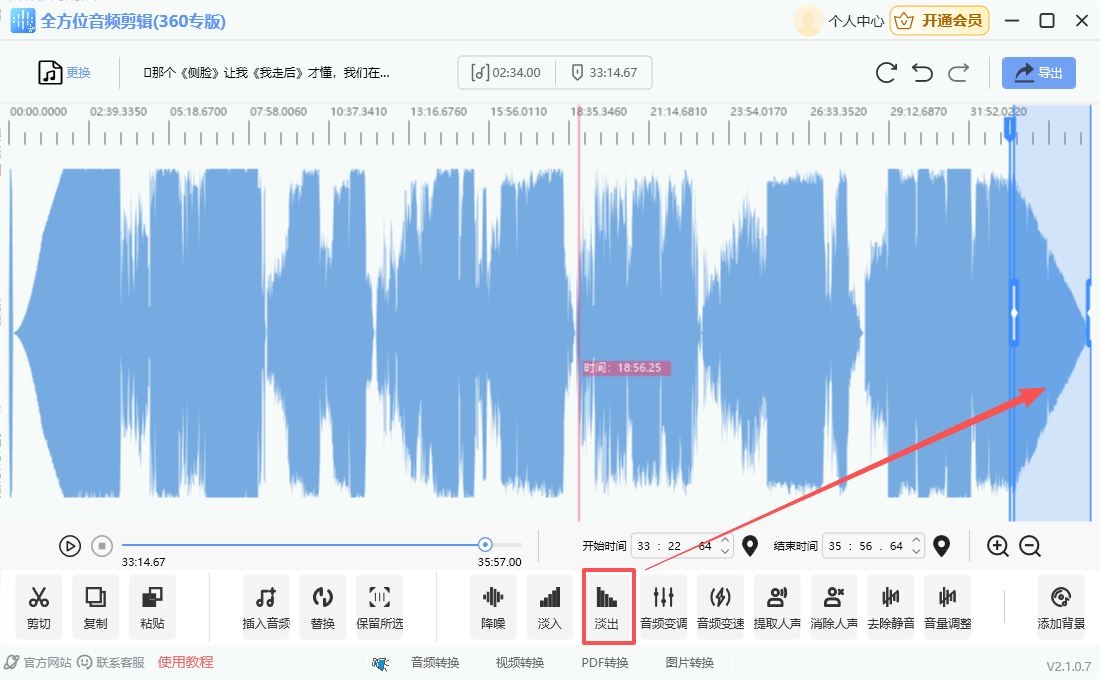Screen dimensions: 1100x680
Task: Set start marker pin beside 开始时间
Action: (x=751, y=546)
